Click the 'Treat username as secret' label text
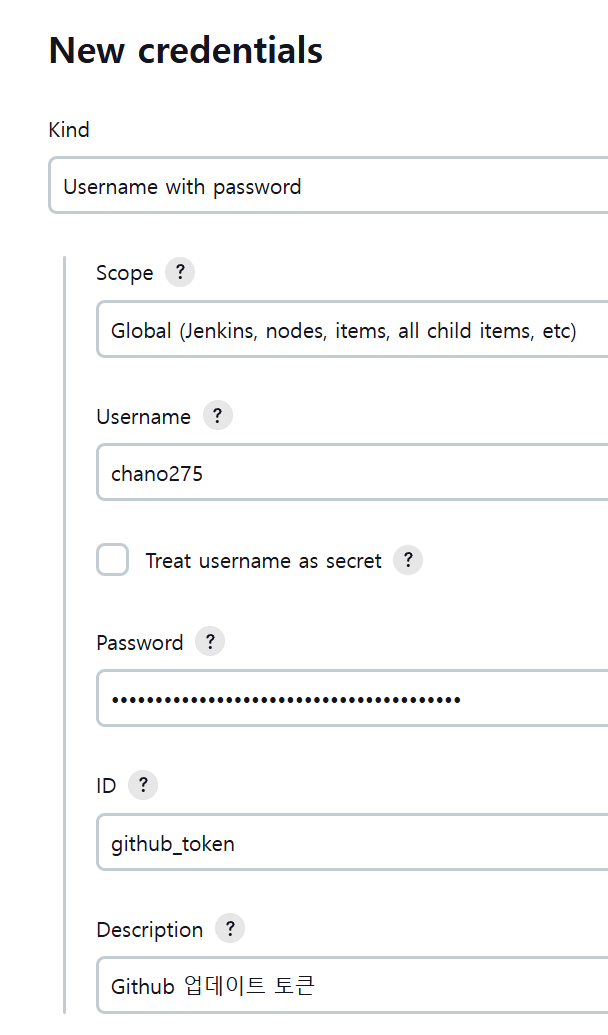Viewport: 608px width, 1035px height. pyautogui.click(x=263, y=561)
